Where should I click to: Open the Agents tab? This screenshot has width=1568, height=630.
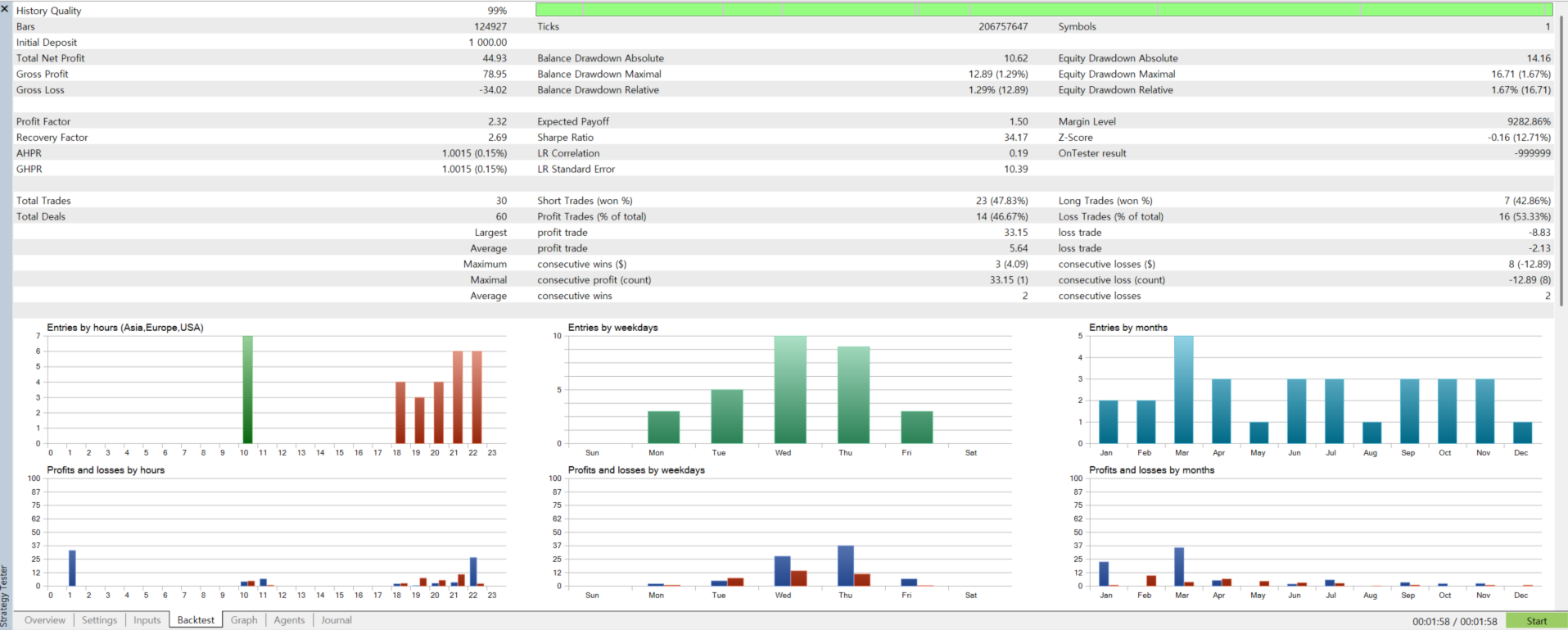pos(289,620)
